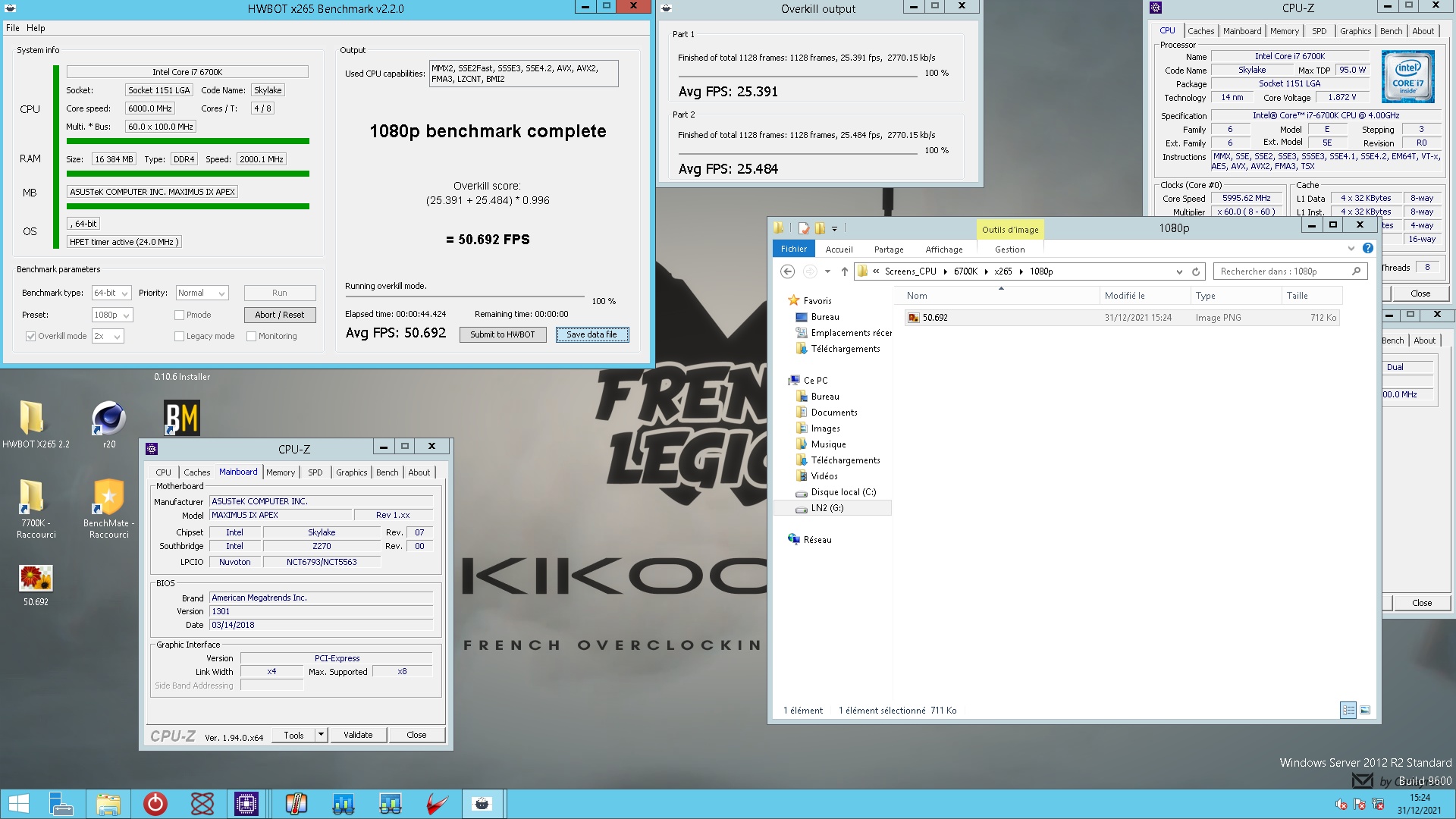Click Save data file button
The width and height of the screenshot is (1456, 819).
pos(591,334)
